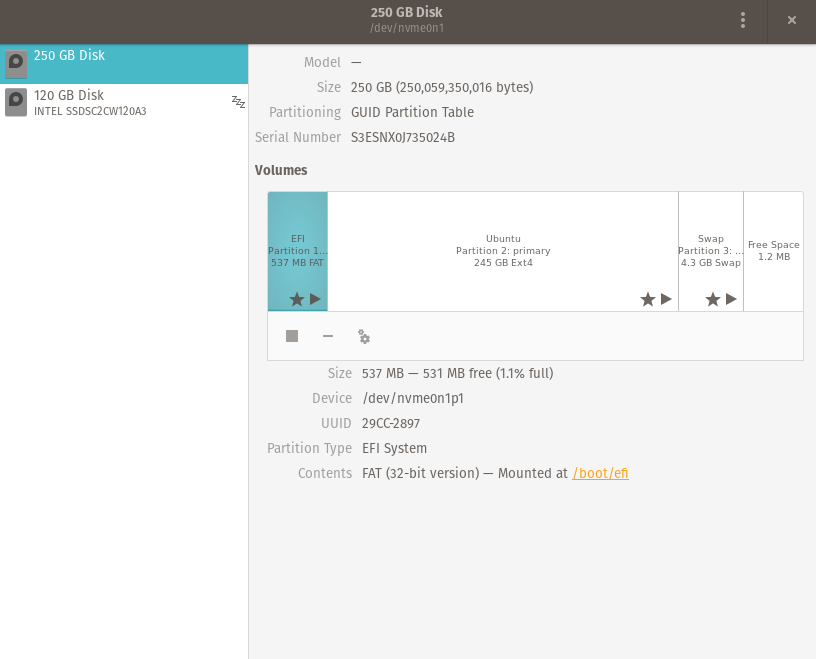The image size is (816, 659).
Task: Click the UUID value 29CC-2897
Action: coord(390,423)
